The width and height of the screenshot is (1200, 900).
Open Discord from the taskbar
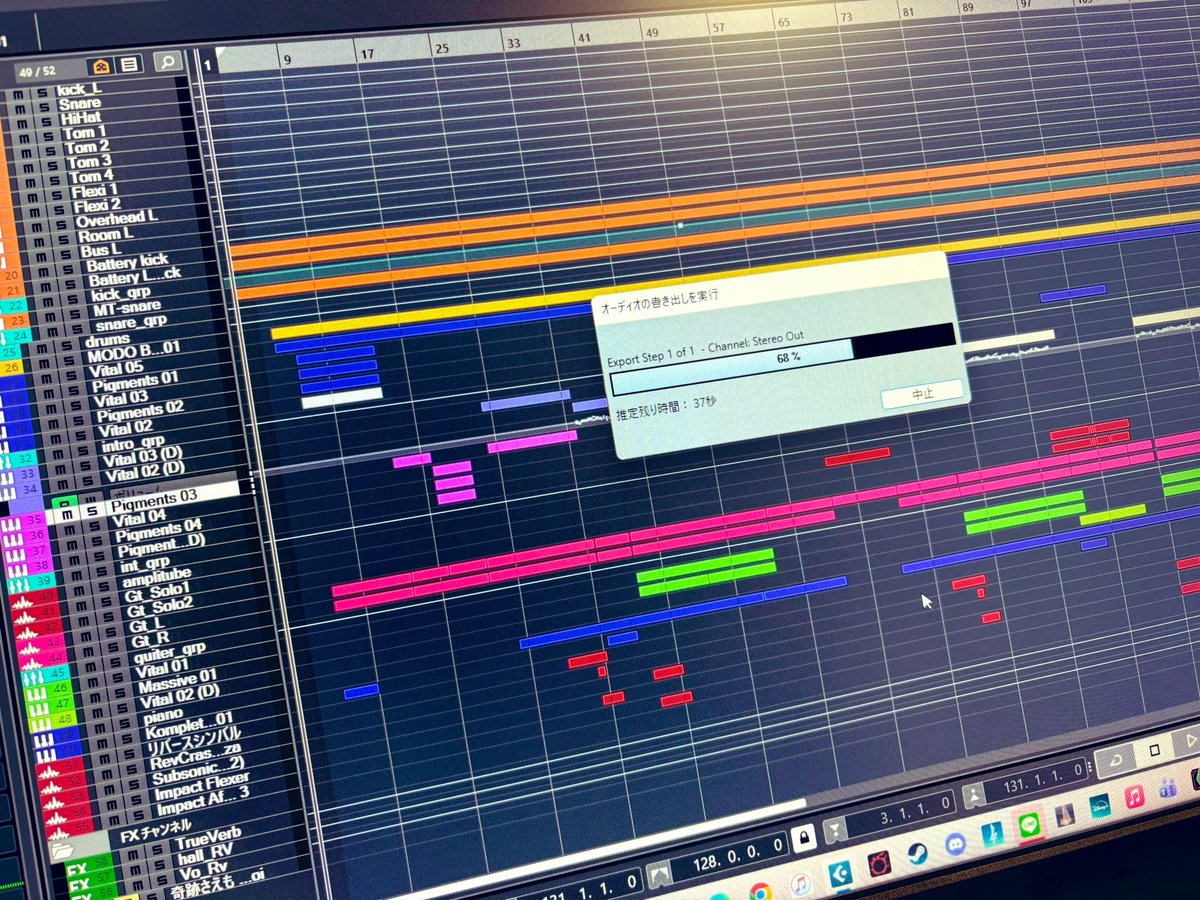955,844
